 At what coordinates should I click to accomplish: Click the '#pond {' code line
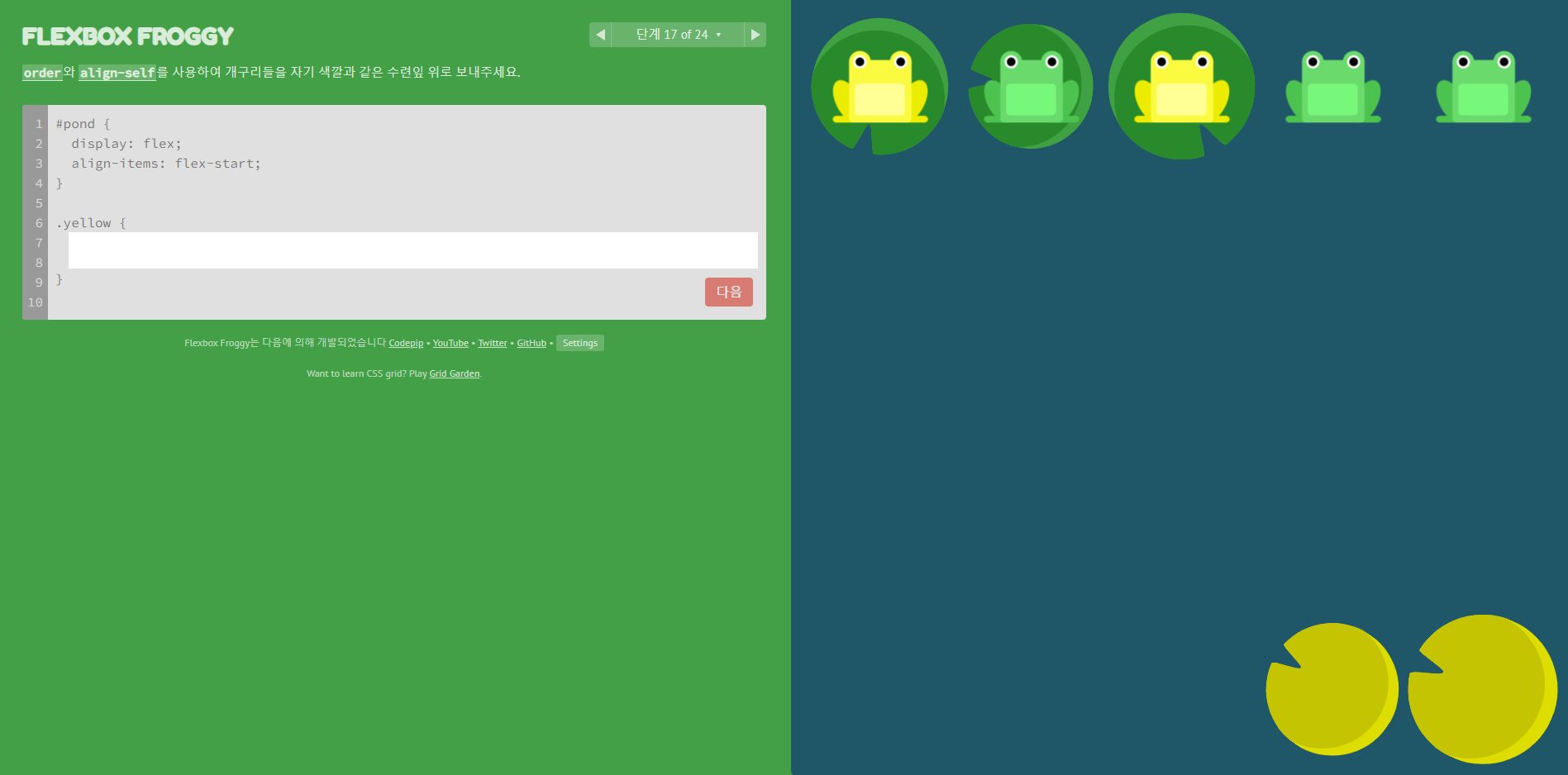[x=83, y=124]
